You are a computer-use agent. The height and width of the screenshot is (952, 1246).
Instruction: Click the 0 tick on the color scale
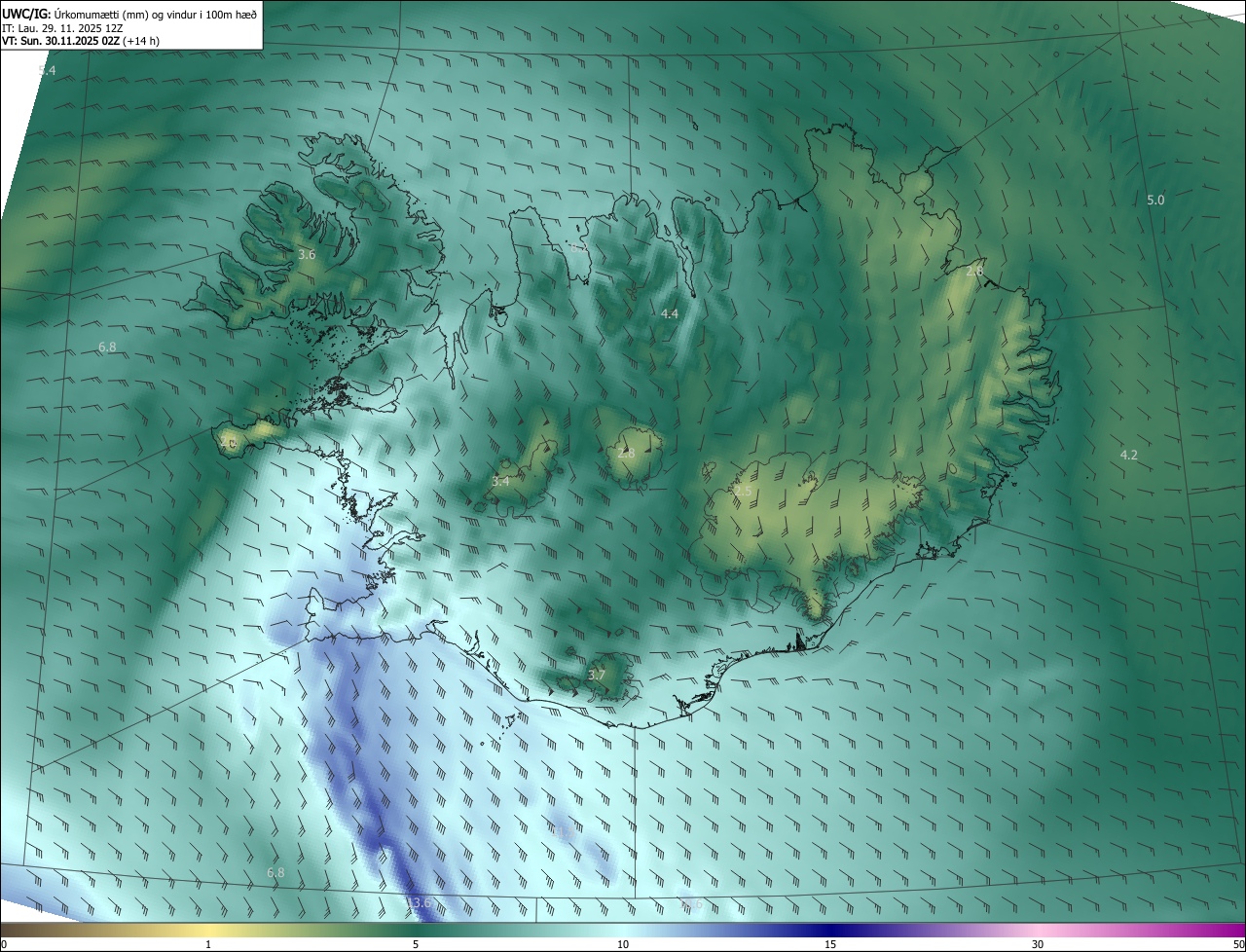(4, 944)
